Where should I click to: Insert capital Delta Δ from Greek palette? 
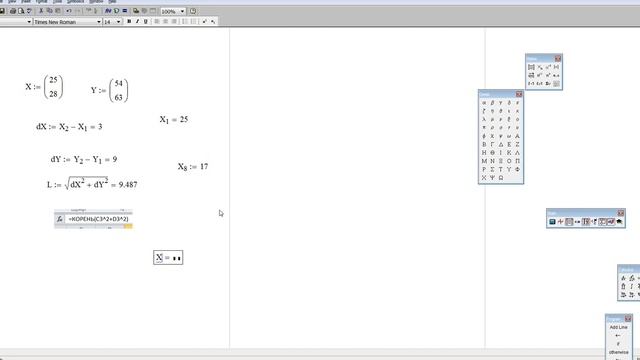501,144
